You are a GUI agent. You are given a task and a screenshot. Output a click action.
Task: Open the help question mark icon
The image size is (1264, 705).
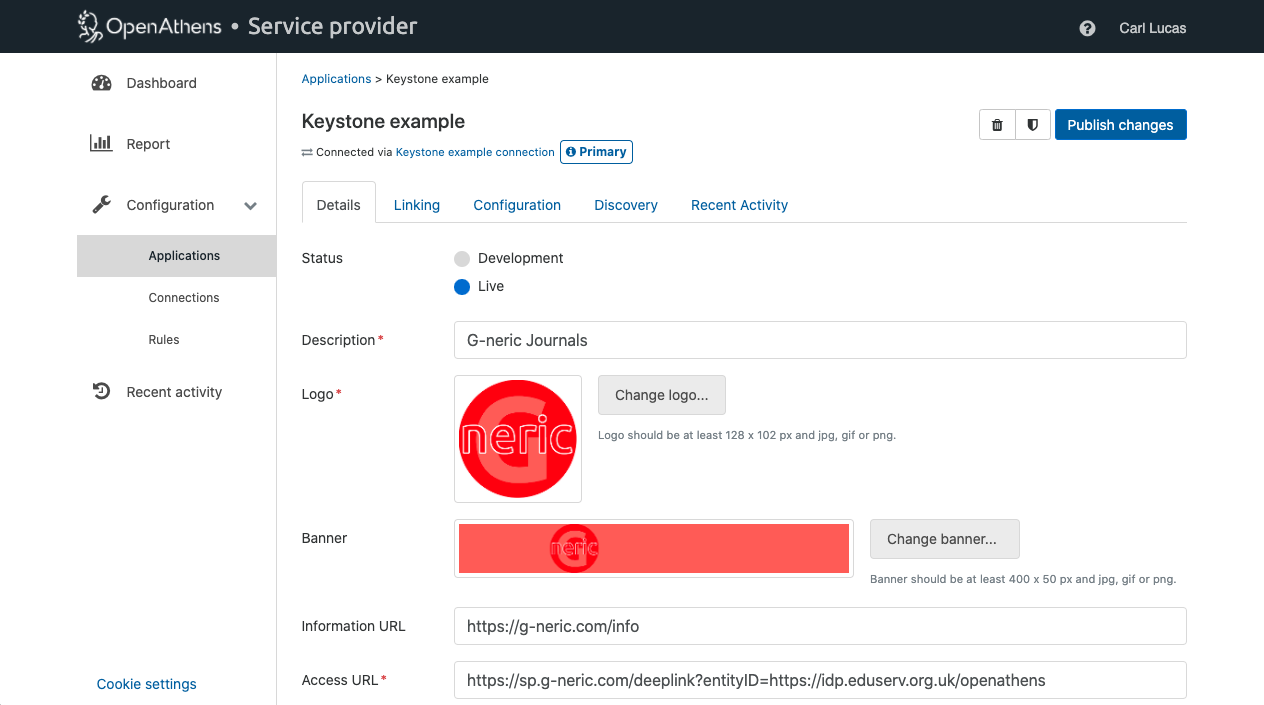pos(1087,28)
